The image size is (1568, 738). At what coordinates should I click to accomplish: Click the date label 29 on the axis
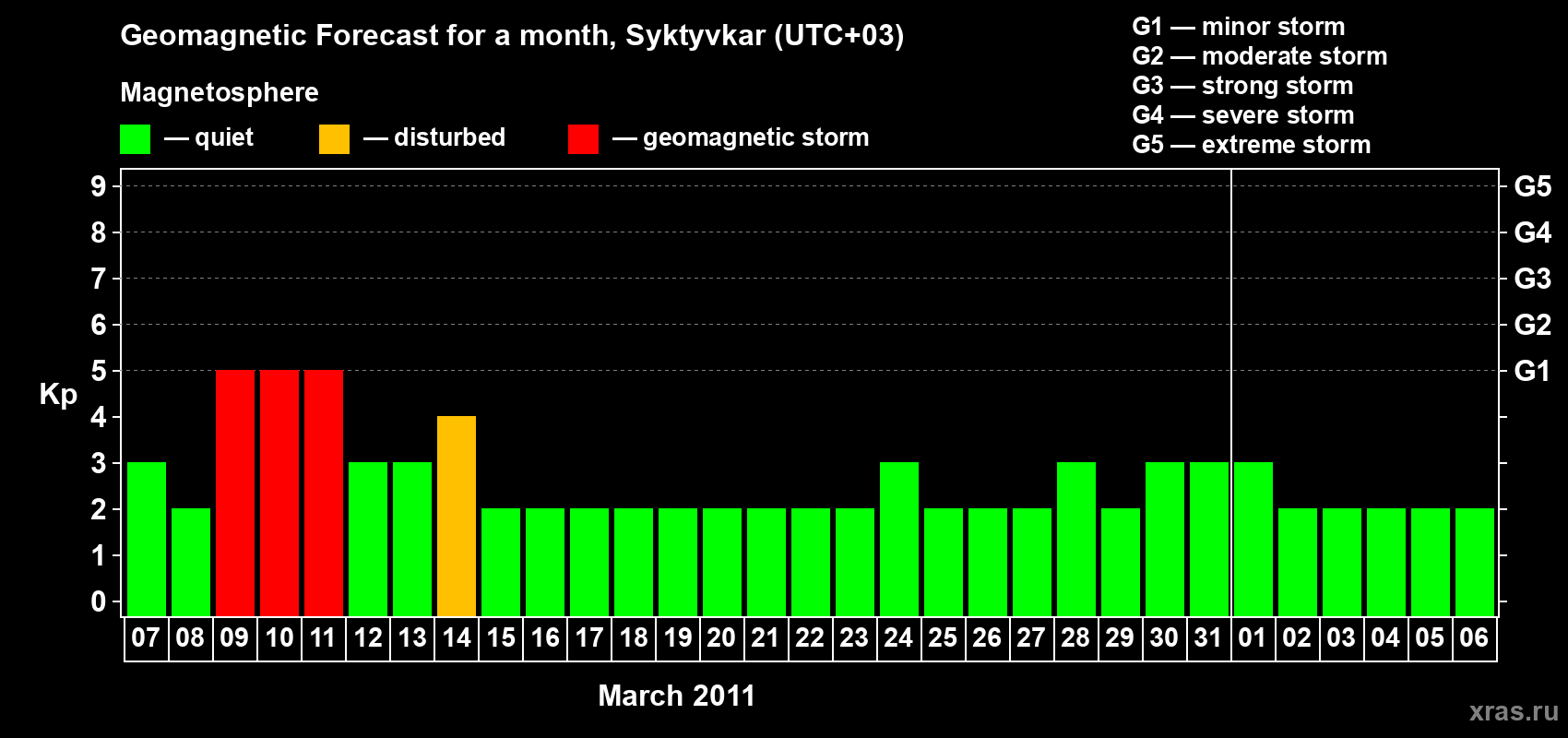point(1120,638)
